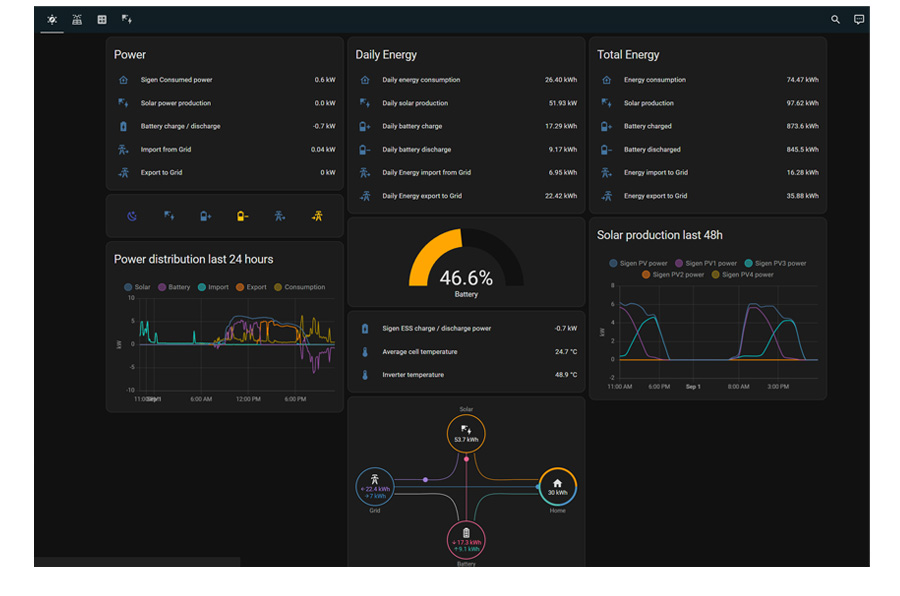Click the Home node in energy flow
The height and width of the screenshot is (596, 900).
click(x=557, y=487)
